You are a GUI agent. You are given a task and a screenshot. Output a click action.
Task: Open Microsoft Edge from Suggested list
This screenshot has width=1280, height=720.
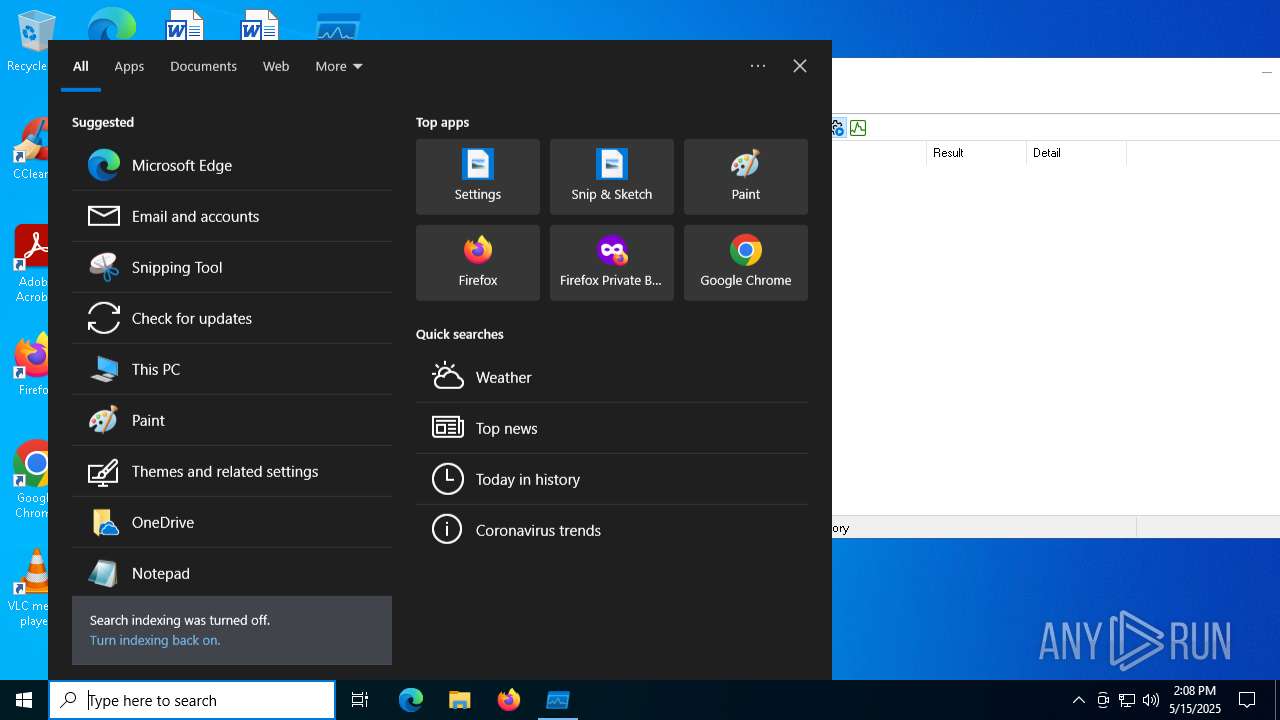click(232, 165)
